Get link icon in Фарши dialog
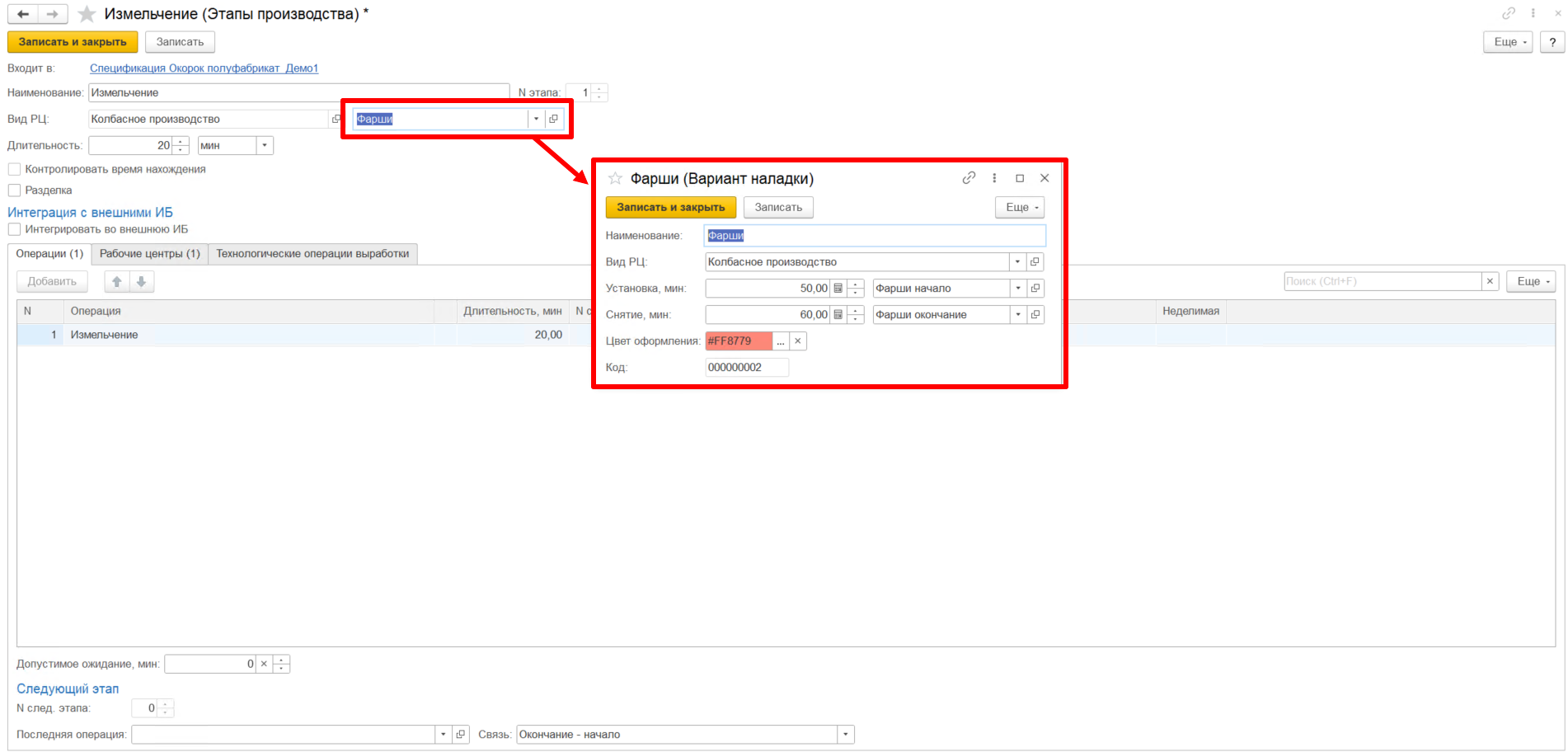Screen dimensions: 1568x752 [x=969, y=178]
